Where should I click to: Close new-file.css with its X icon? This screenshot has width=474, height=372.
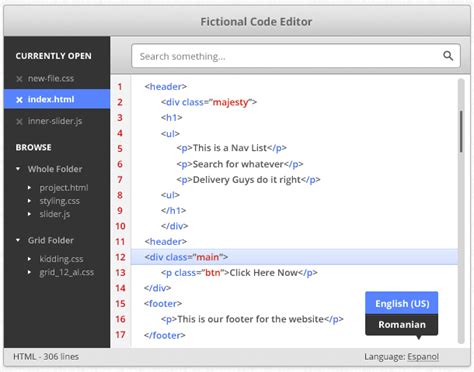coord(19,79)
